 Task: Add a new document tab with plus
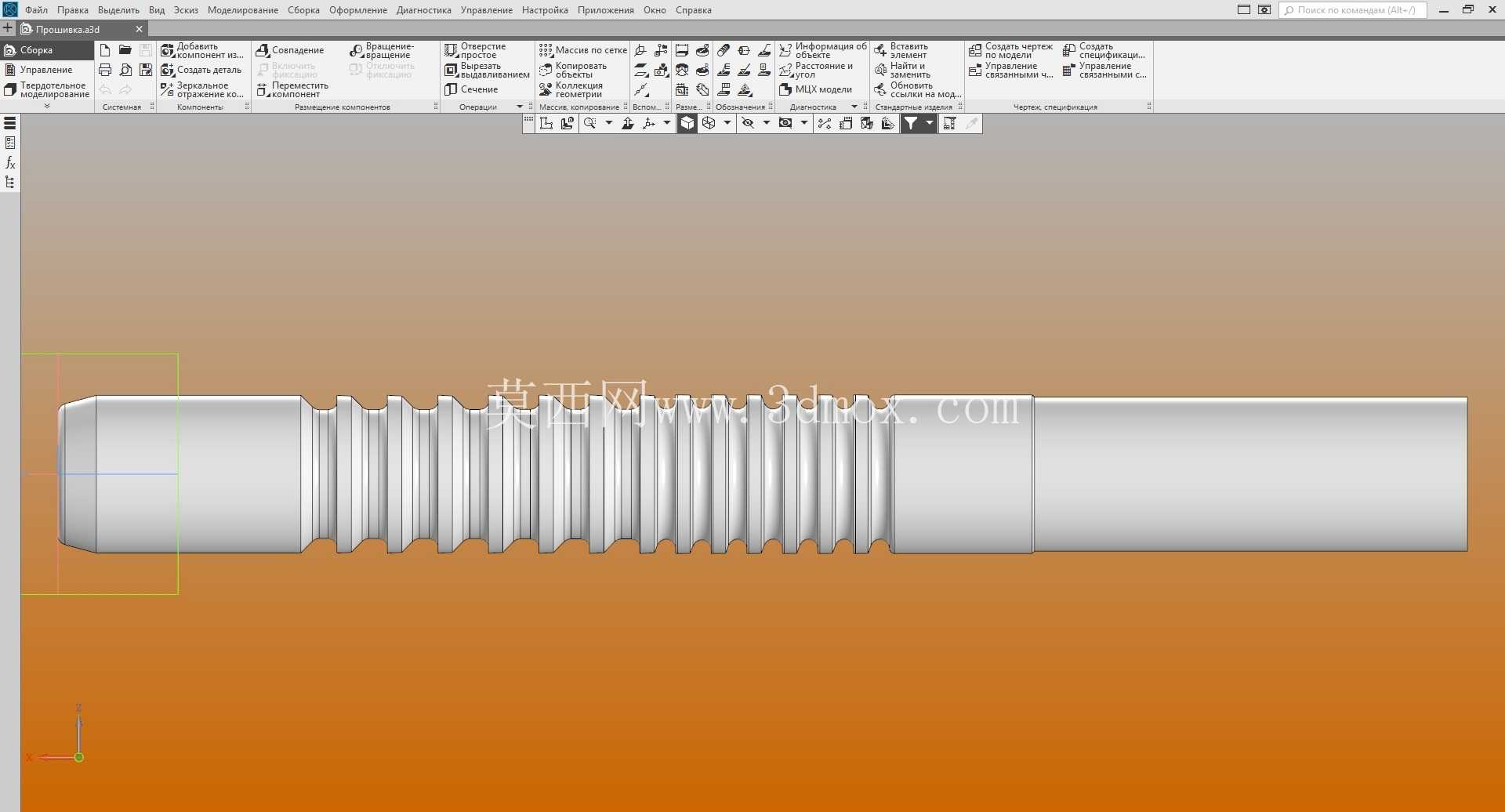[8, 28]
